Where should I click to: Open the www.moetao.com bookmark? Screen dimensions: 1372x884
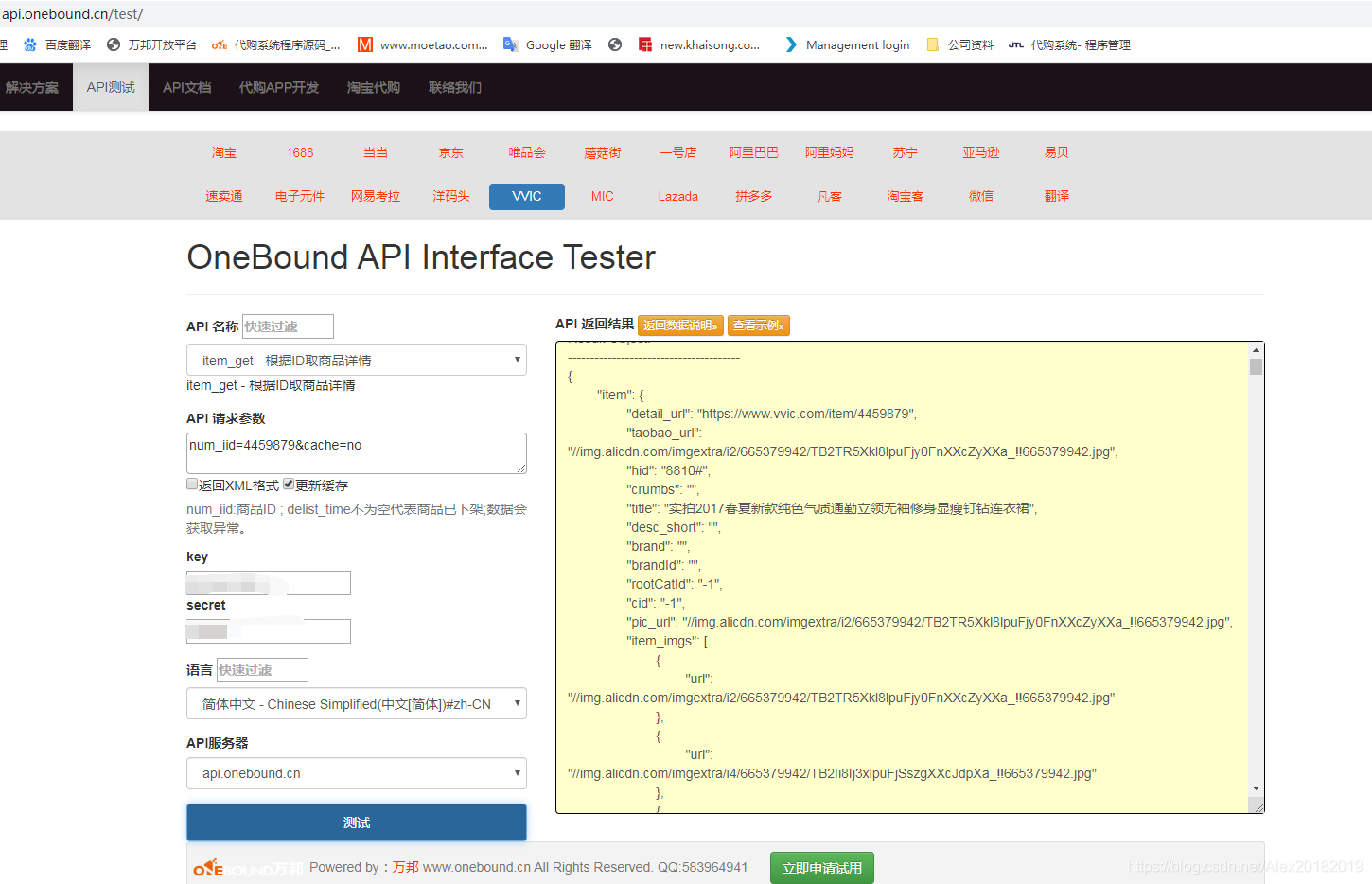coord(423,44)
